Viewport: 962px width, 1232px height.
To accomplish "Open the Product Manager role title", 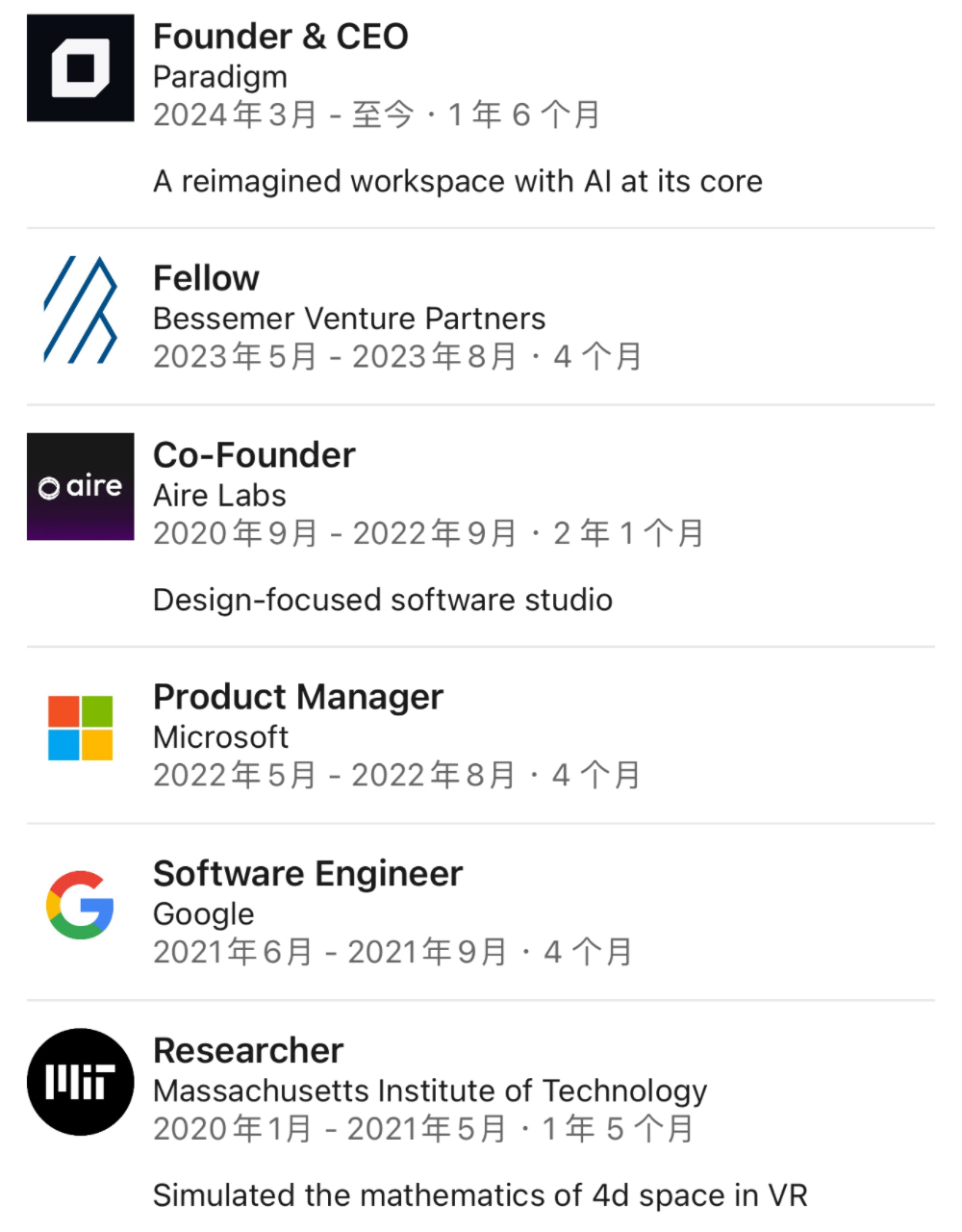I will (298, 697).
